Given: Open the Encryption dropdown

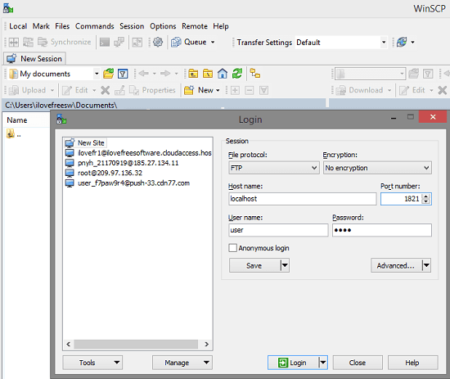Looking at the screenshot, I should click(x=377, y=168).
